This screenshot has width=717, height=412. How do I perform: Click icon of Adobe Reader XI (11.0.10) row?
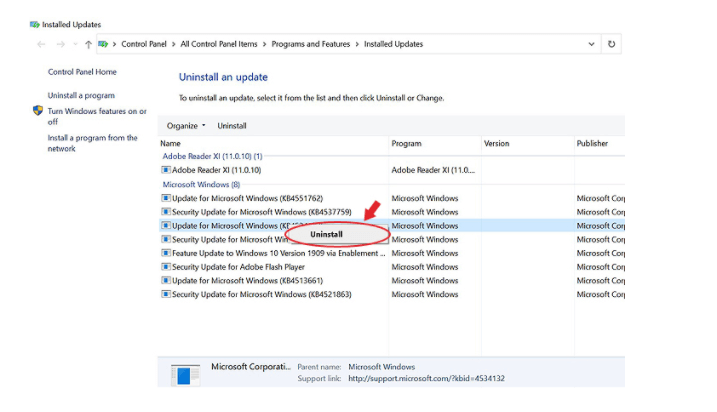166,170
